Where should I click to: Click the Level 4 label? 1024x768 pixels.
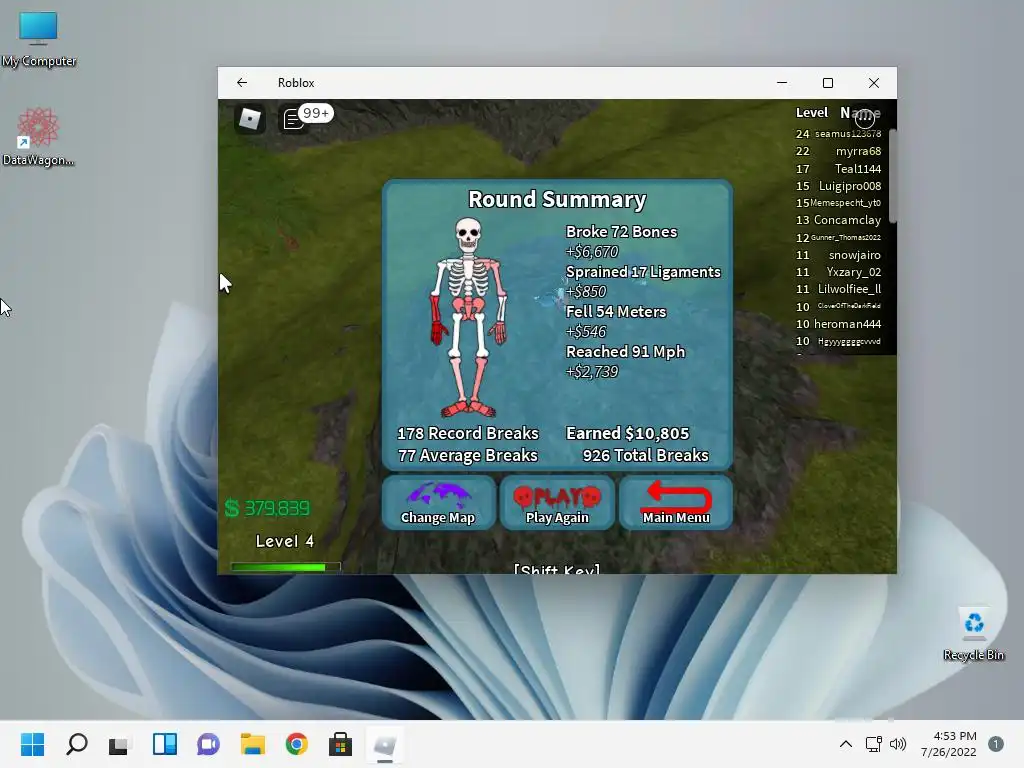285,541
